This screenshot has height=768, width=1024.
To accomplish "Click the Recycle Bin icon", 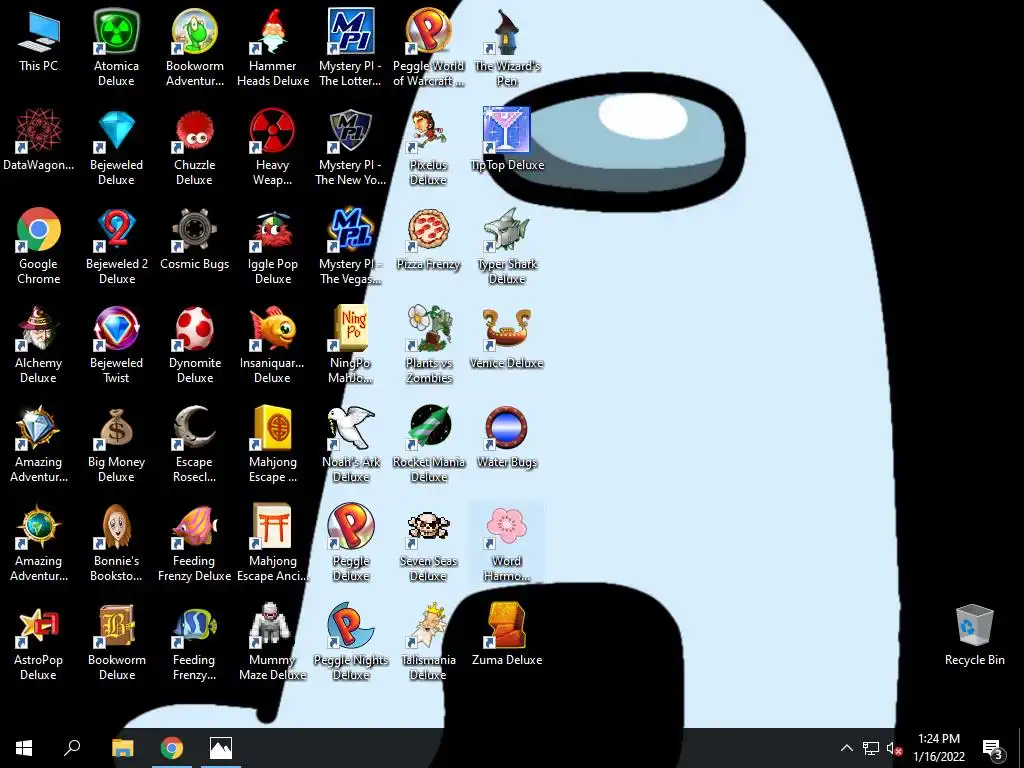I will [x=974, y=626].
